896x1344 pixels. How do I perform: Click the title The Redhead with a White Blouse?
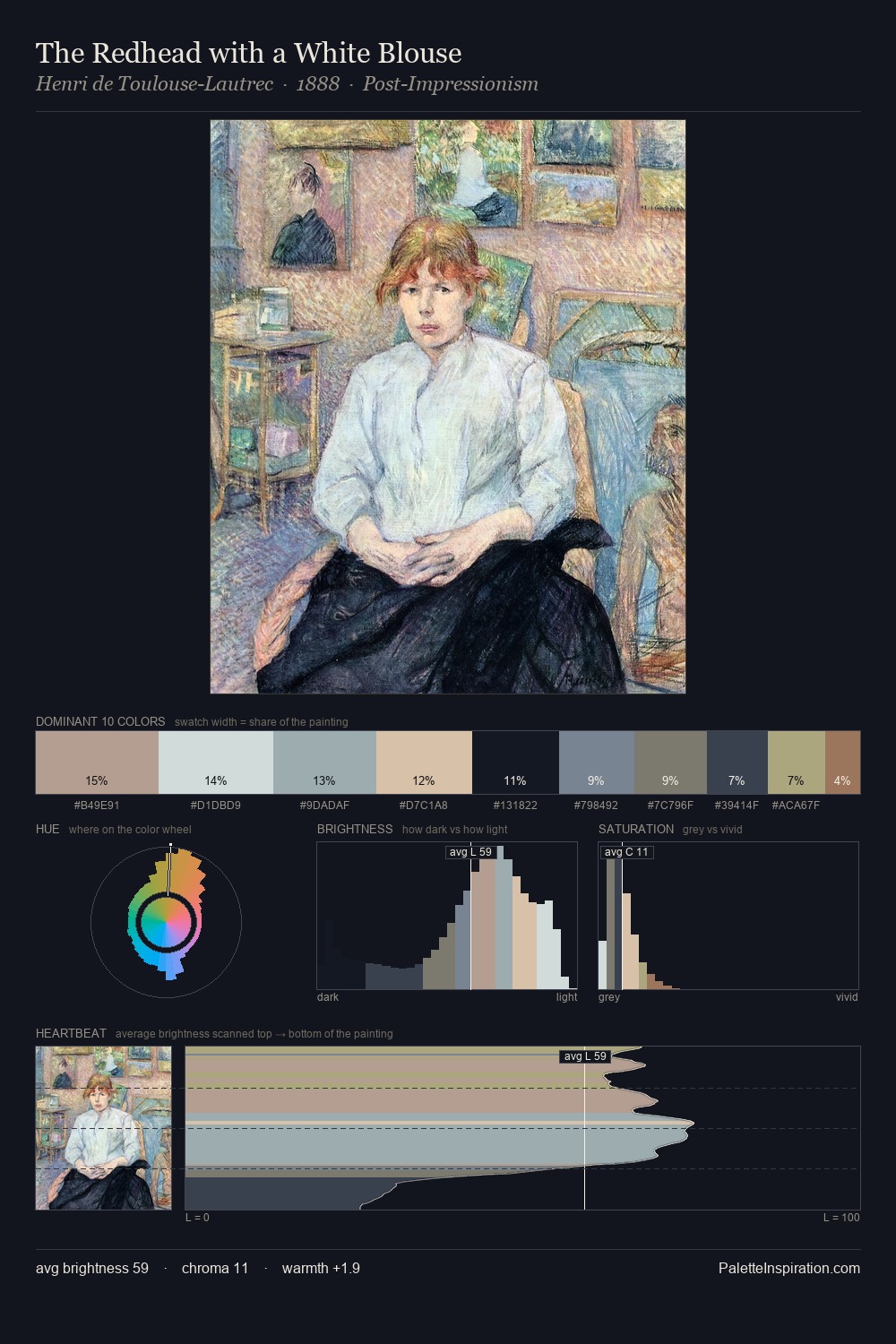tap(248, 53)
